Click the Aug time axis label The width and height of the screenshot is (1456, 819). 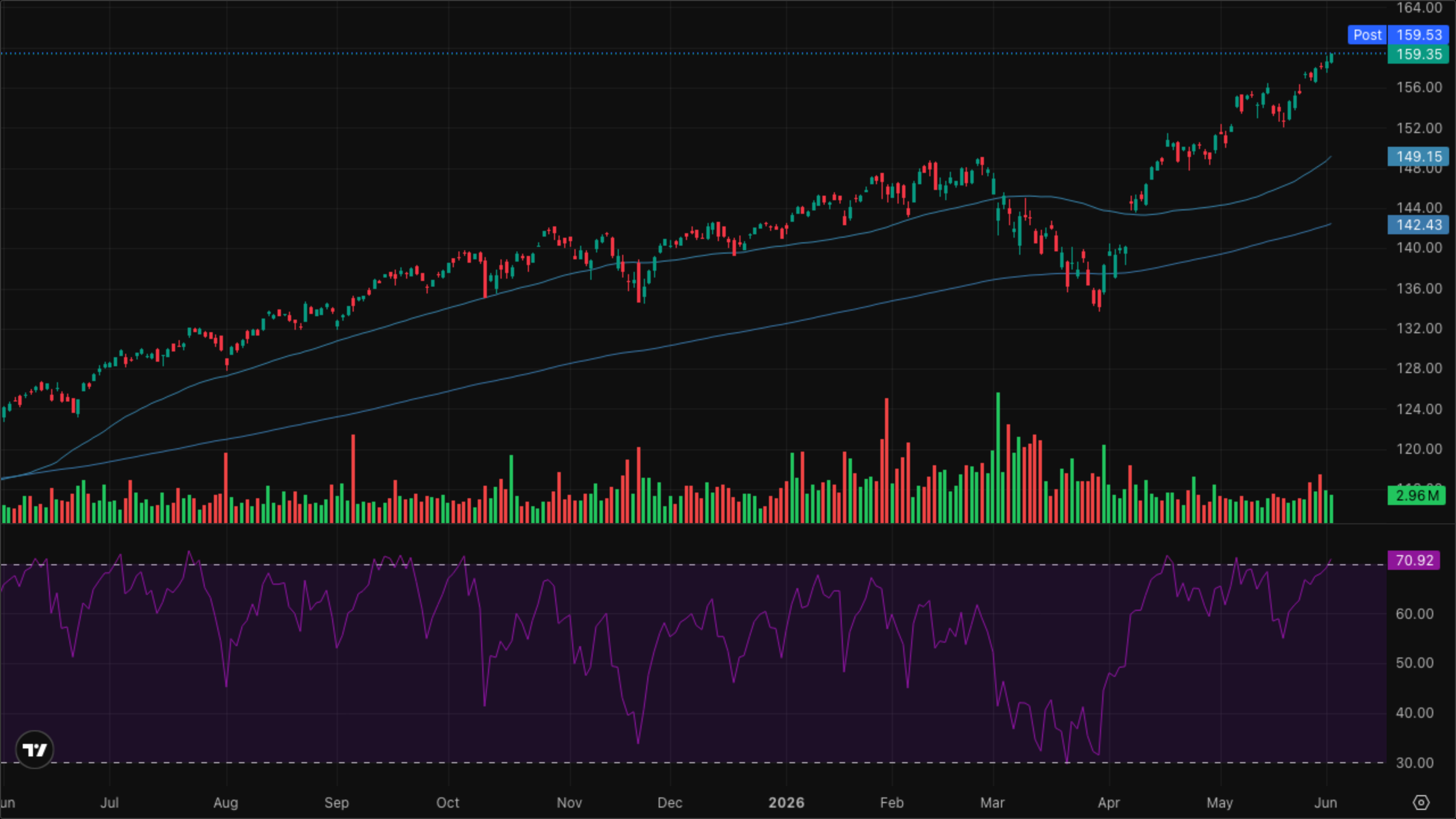click(x=226, y=803)
